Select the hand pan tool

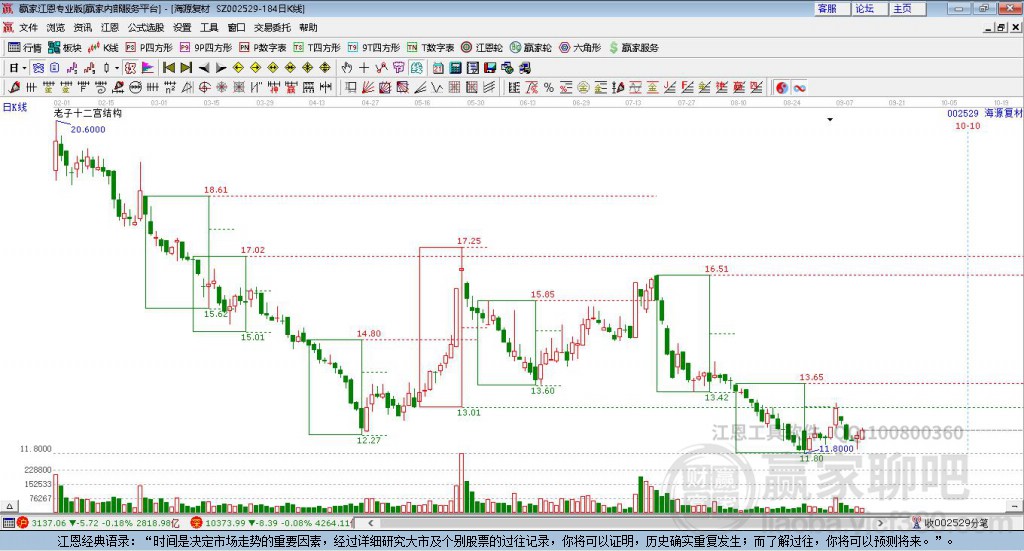(x=347, y=68)
